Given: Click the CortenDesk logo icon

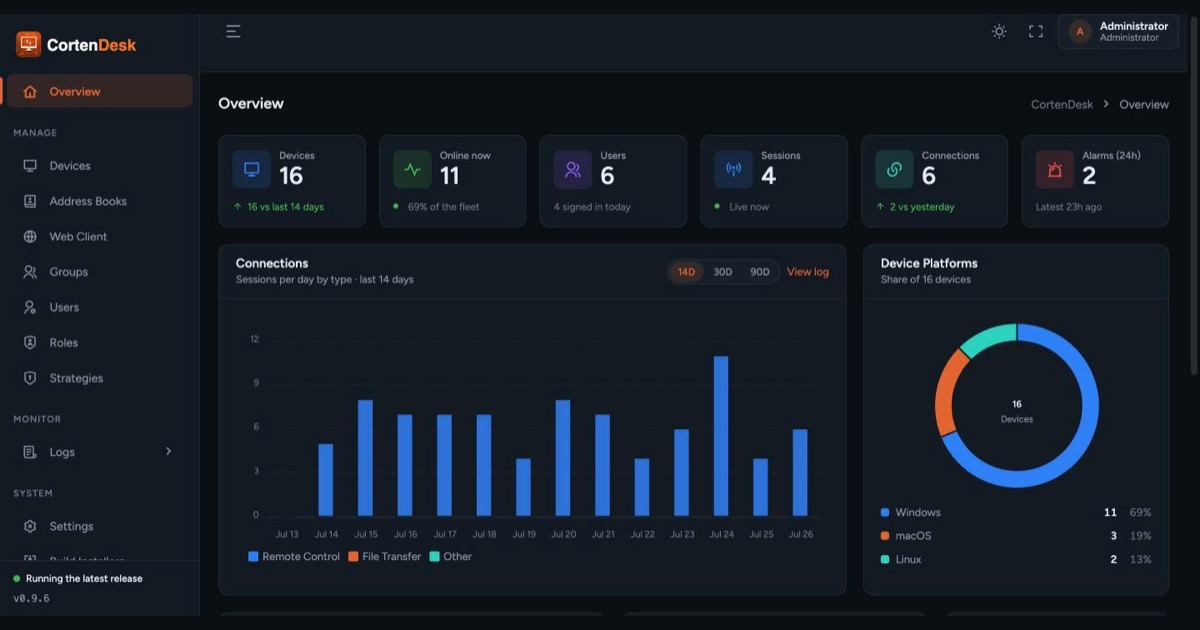Looking at the screenshot, I should (28, 44).
